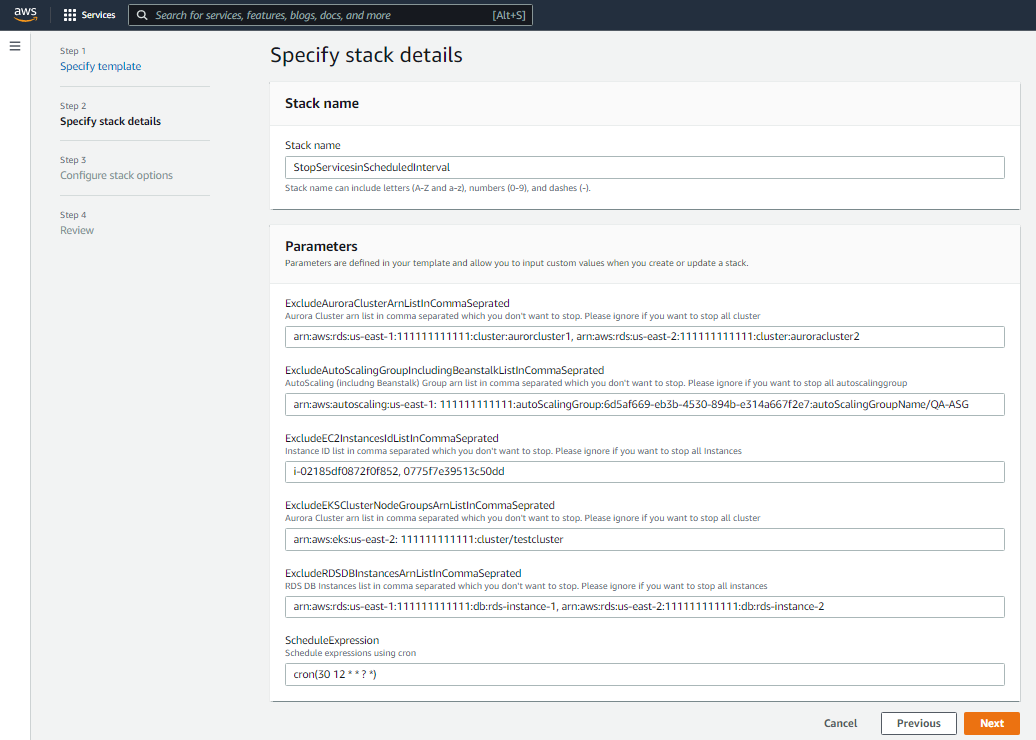Navigate back to Step 1 Specify template
This screenshot has height=740, width=1036.
pos(100,65)
